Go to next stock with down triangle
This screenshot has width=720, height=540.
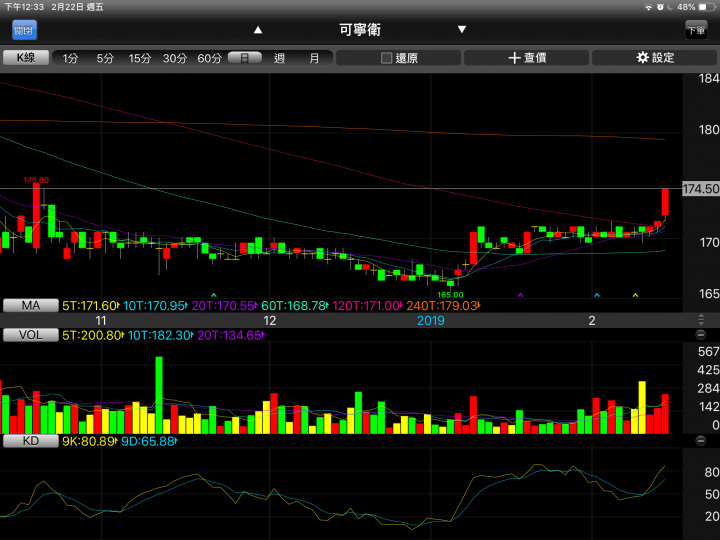pos(462,29)
